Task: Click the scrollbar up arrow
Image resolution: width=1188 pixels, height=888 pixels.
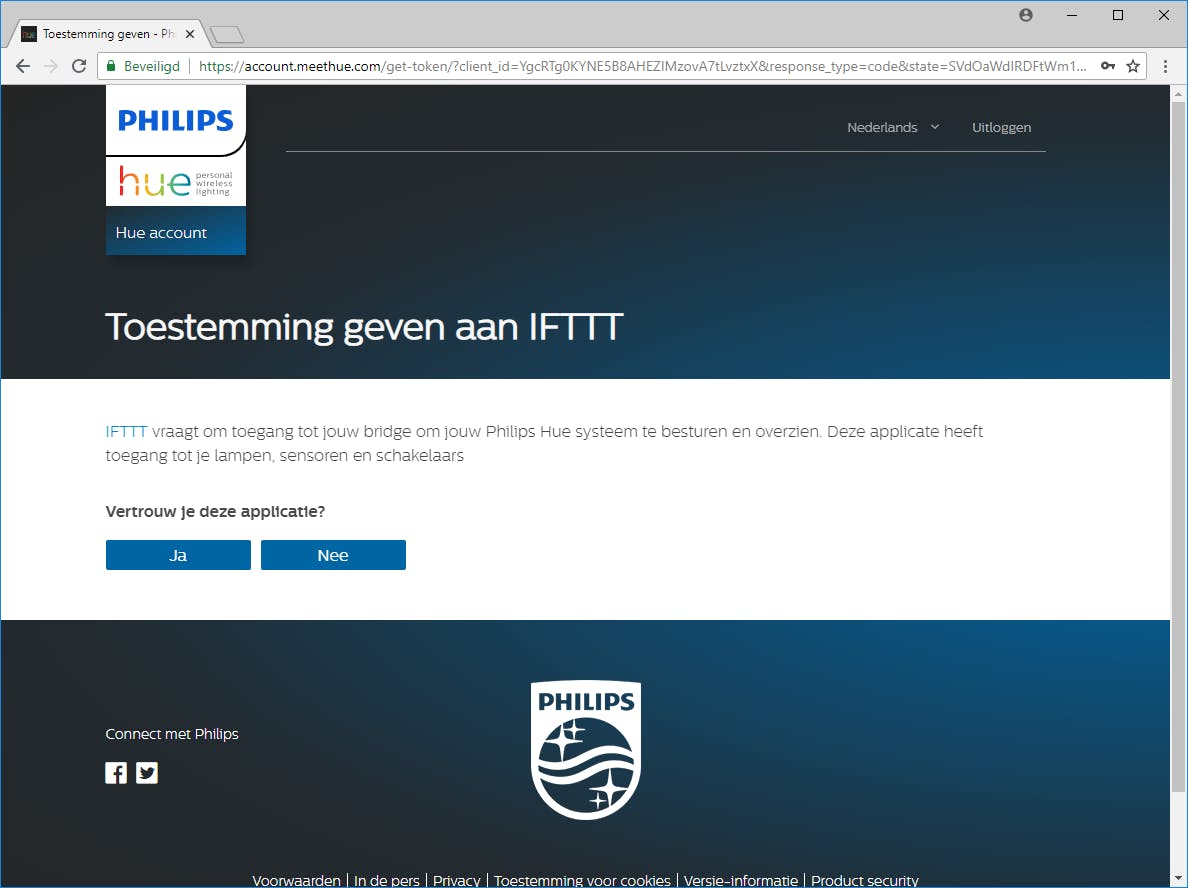Action: pyautogui.click(x=1178, y=93)
